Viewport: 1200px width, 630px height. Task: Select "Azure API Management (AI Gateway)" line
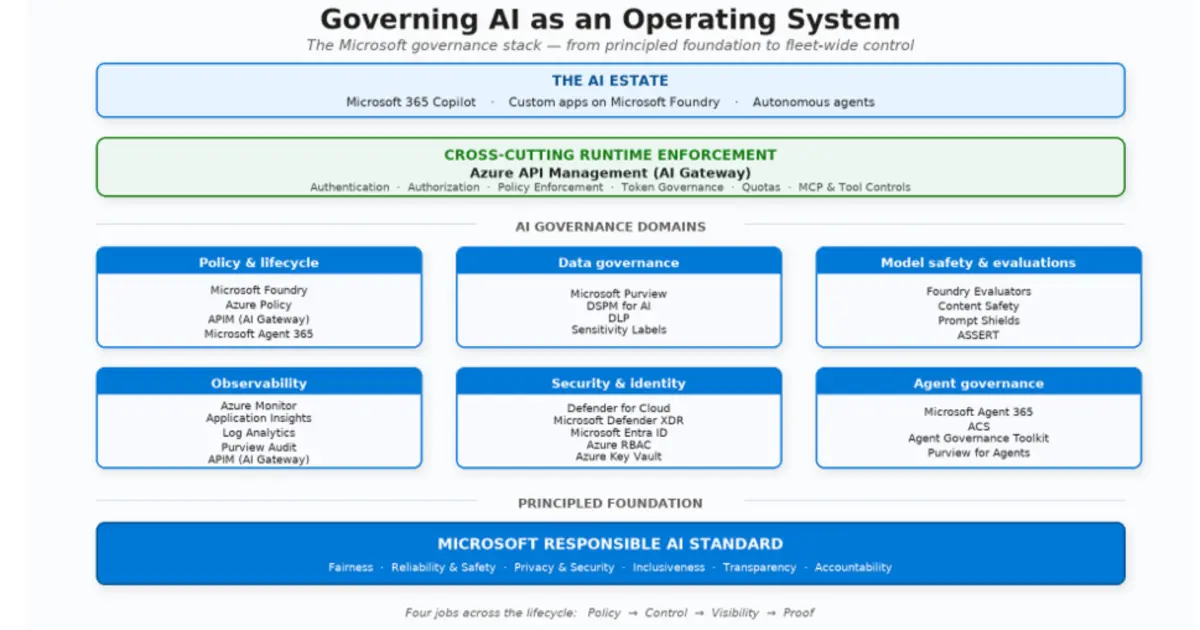click(x=610, y=172)
